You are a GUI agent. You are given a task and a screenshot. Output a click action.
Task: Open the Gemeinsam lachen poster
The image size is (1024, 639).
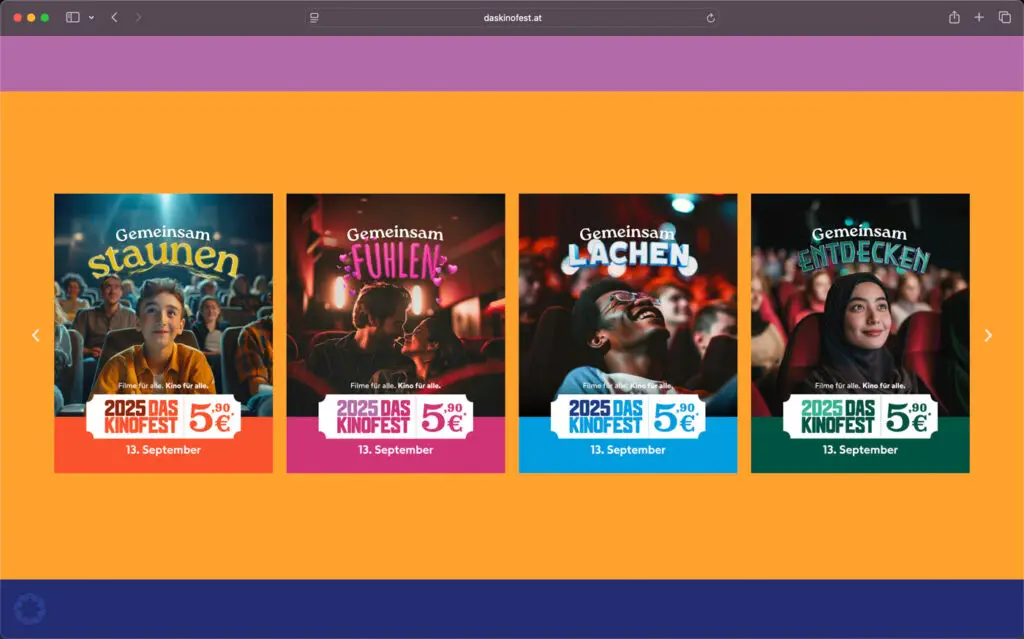[629, 330]
